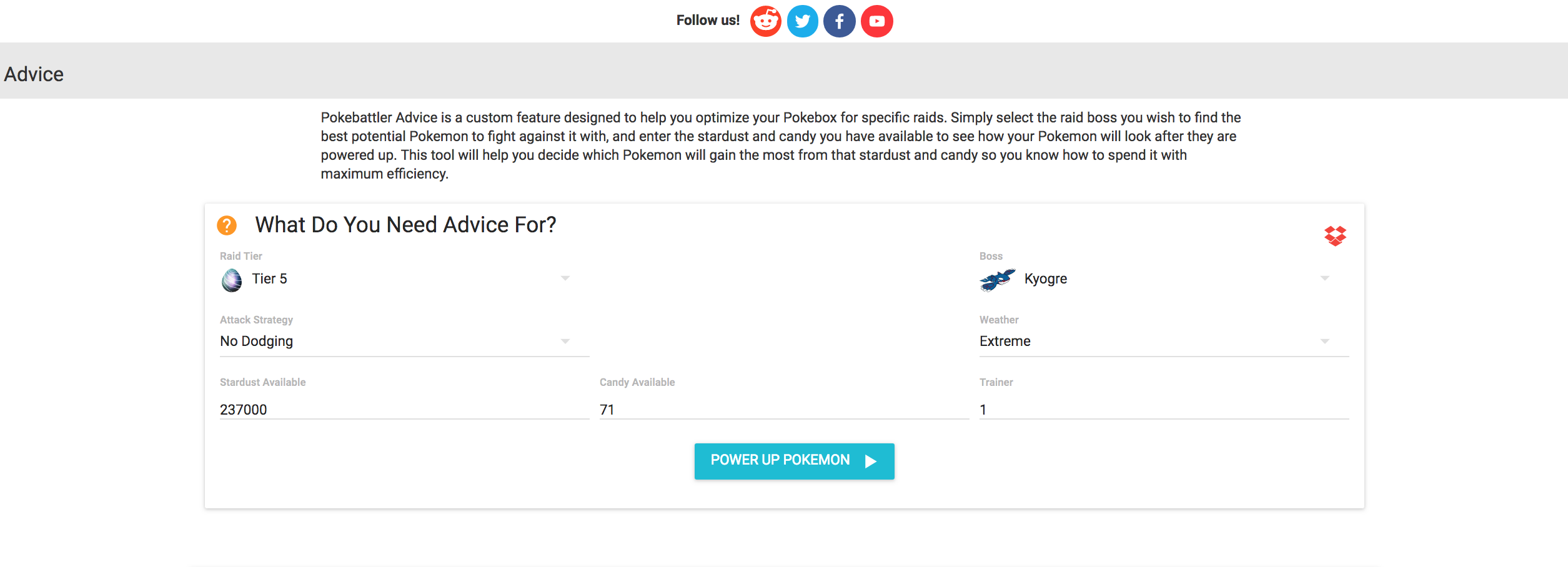1568x567 pixels.
Task: Focus the Stardust Available field
Action: [404, 410]
